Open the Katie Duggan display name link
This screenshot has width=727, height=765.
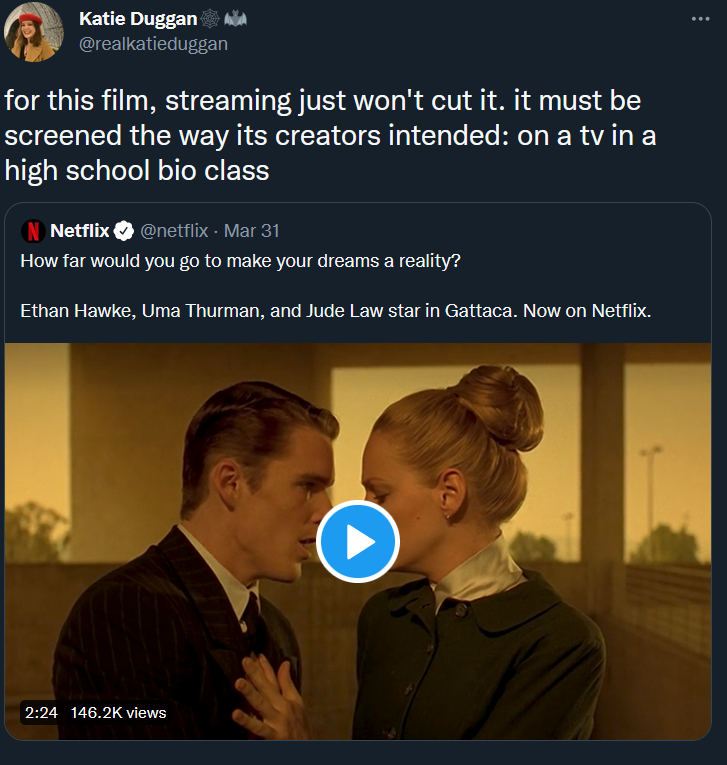point(138,19)
